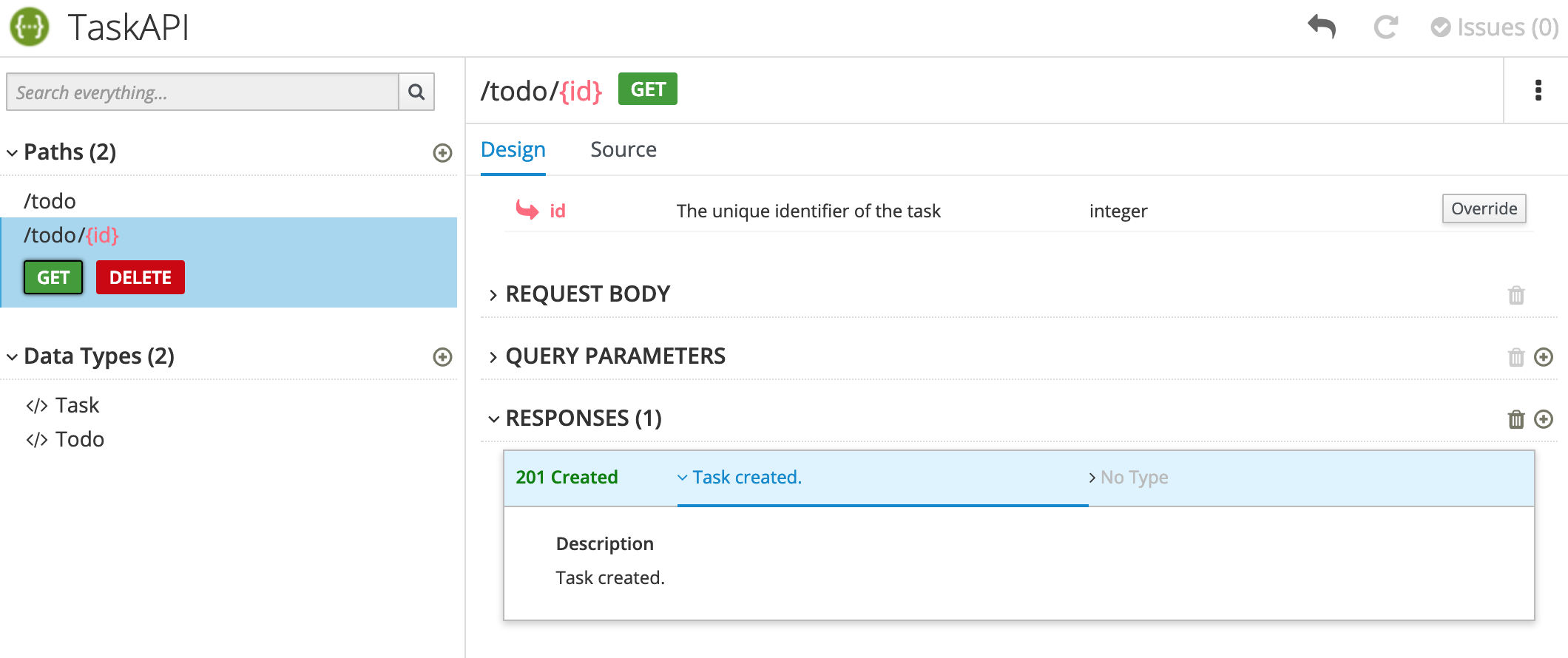1568x658 pixels.
Task: Delete the Request Body via its trash icon
Action: pos(1516,295)
